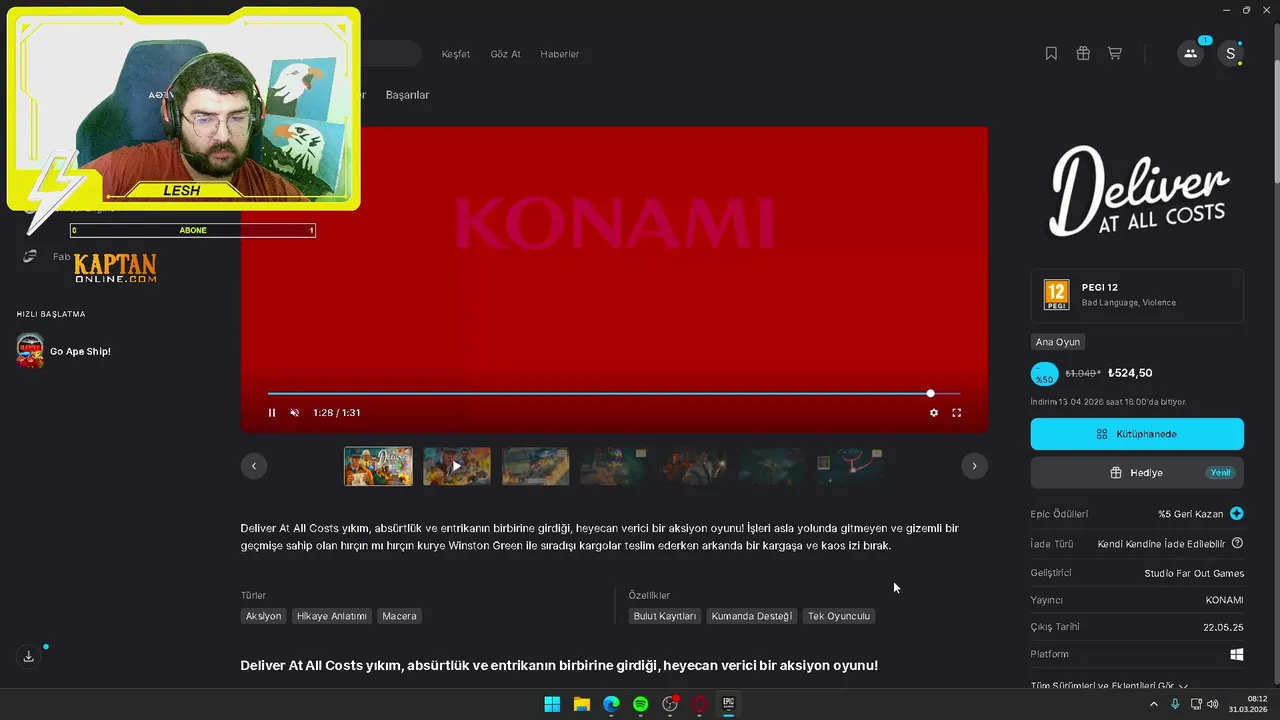1280x720 pixels.
Task: Filter by Aksiyon genre tag
Action: click(x=264, y=616)
